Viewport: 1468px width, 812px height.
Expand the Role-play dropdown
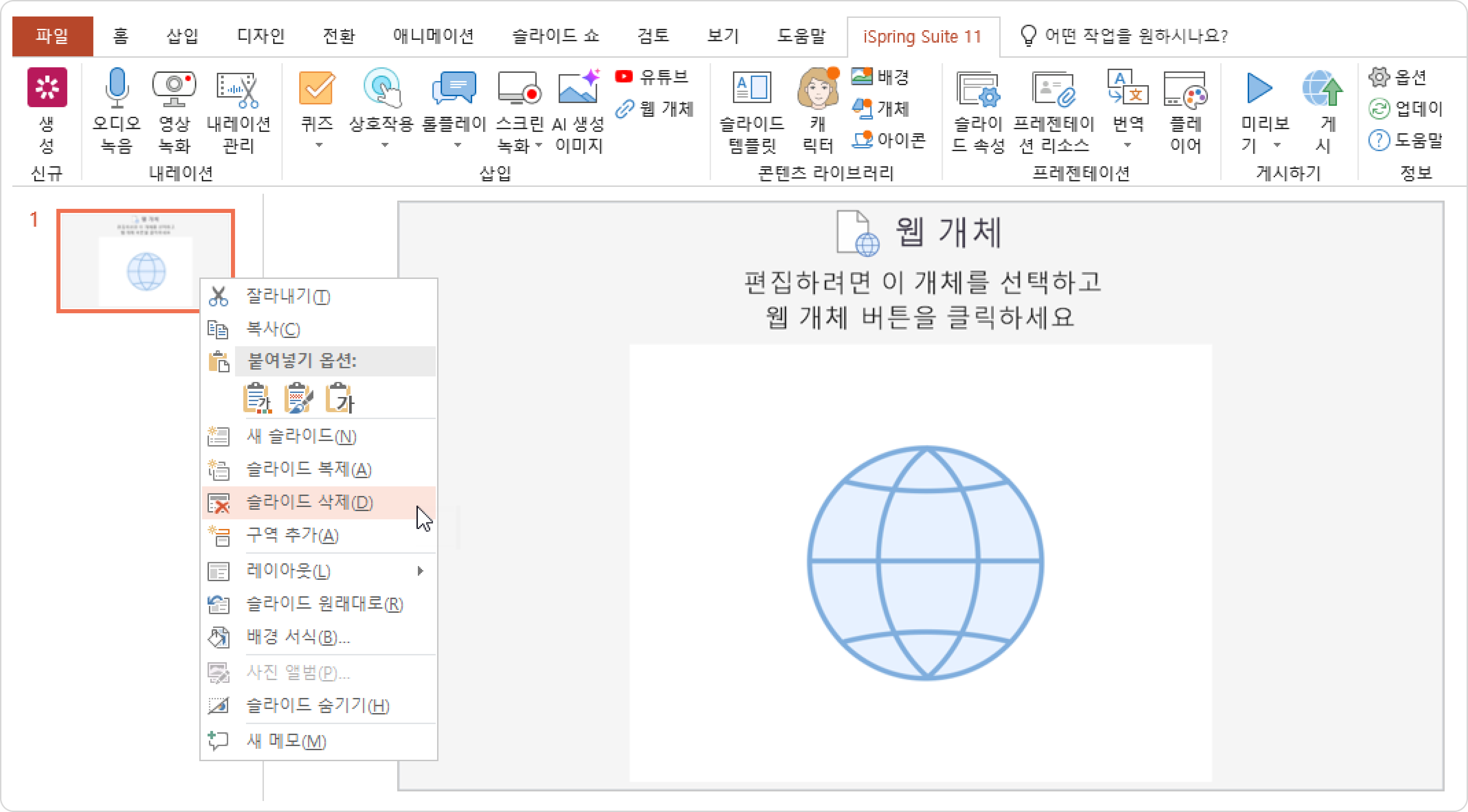(x=457, y=145)
